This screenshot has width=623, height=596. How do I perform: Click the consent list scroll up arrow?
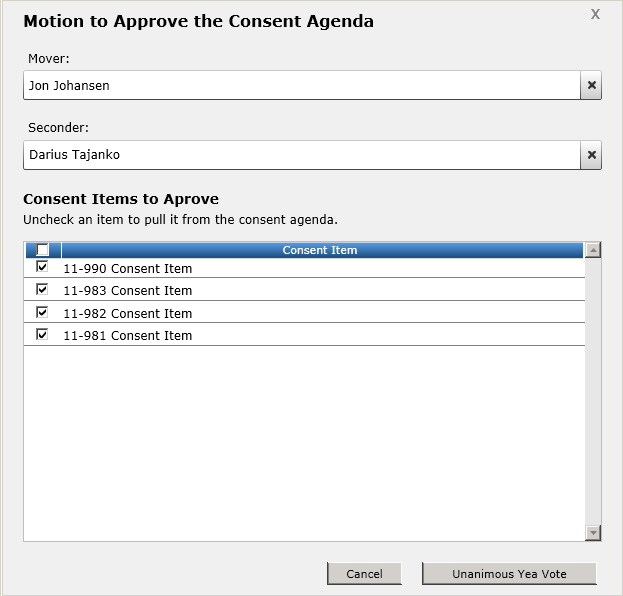pyautogui.click(x=593, y=250)
